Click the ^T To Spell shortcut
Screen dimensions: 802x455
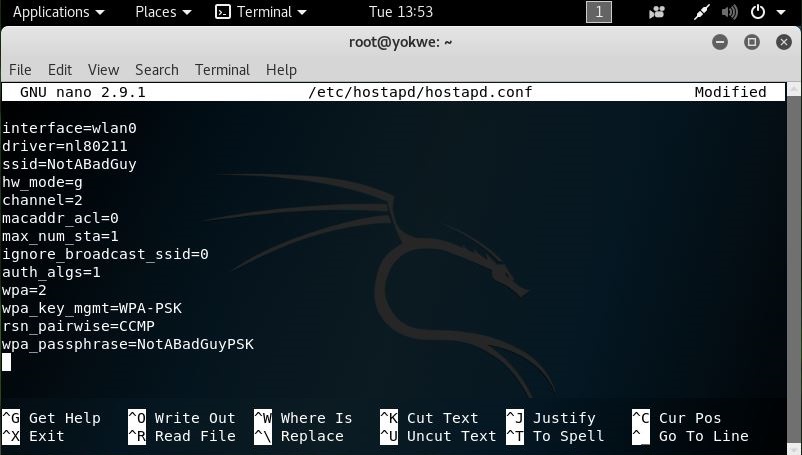tap(555, 436)
